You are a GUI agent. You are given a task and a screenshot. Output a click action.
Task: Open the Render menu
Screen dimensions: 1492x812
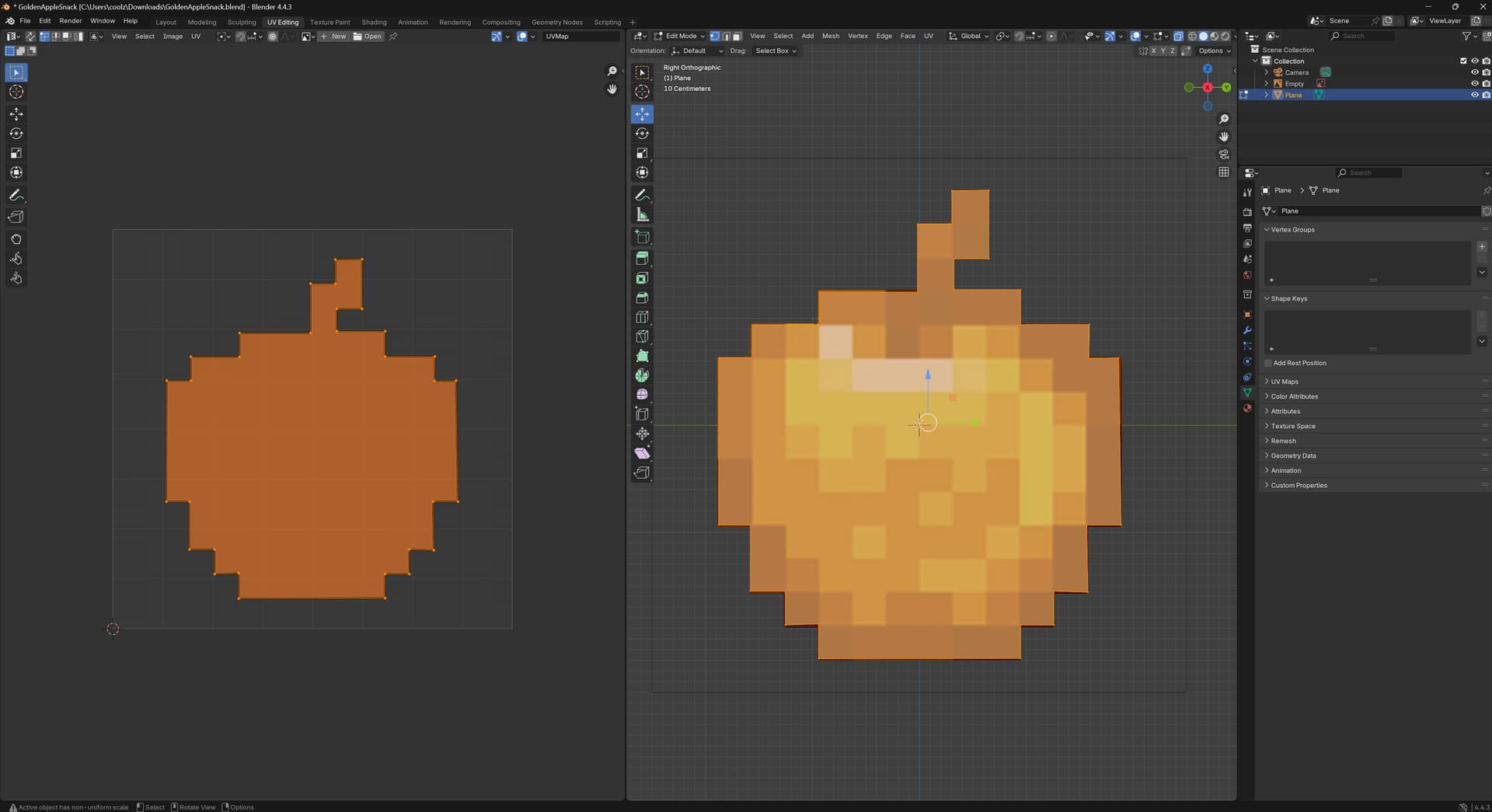70,21
